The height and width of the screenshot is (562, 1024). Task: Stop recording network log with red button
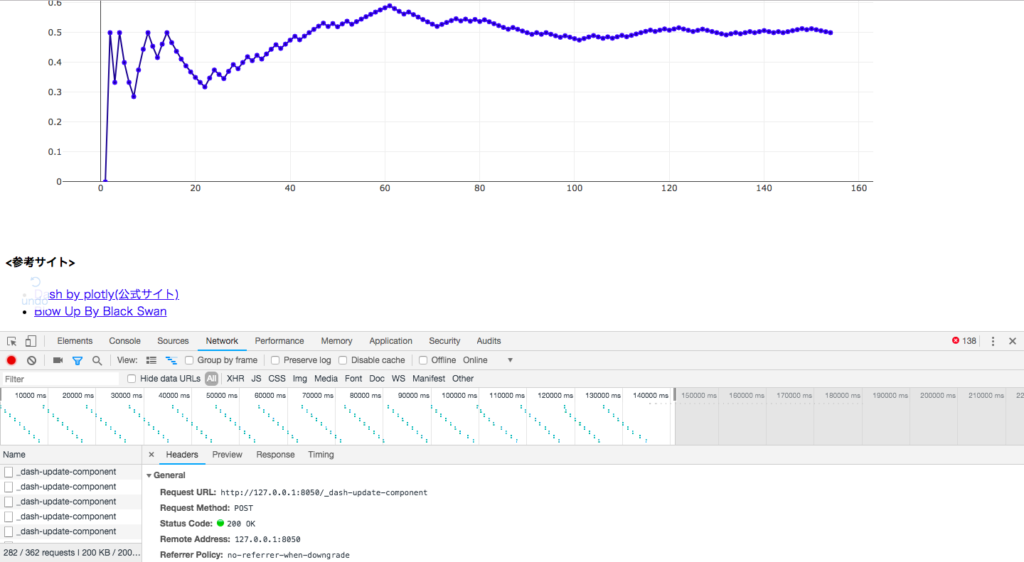(12, 360)
